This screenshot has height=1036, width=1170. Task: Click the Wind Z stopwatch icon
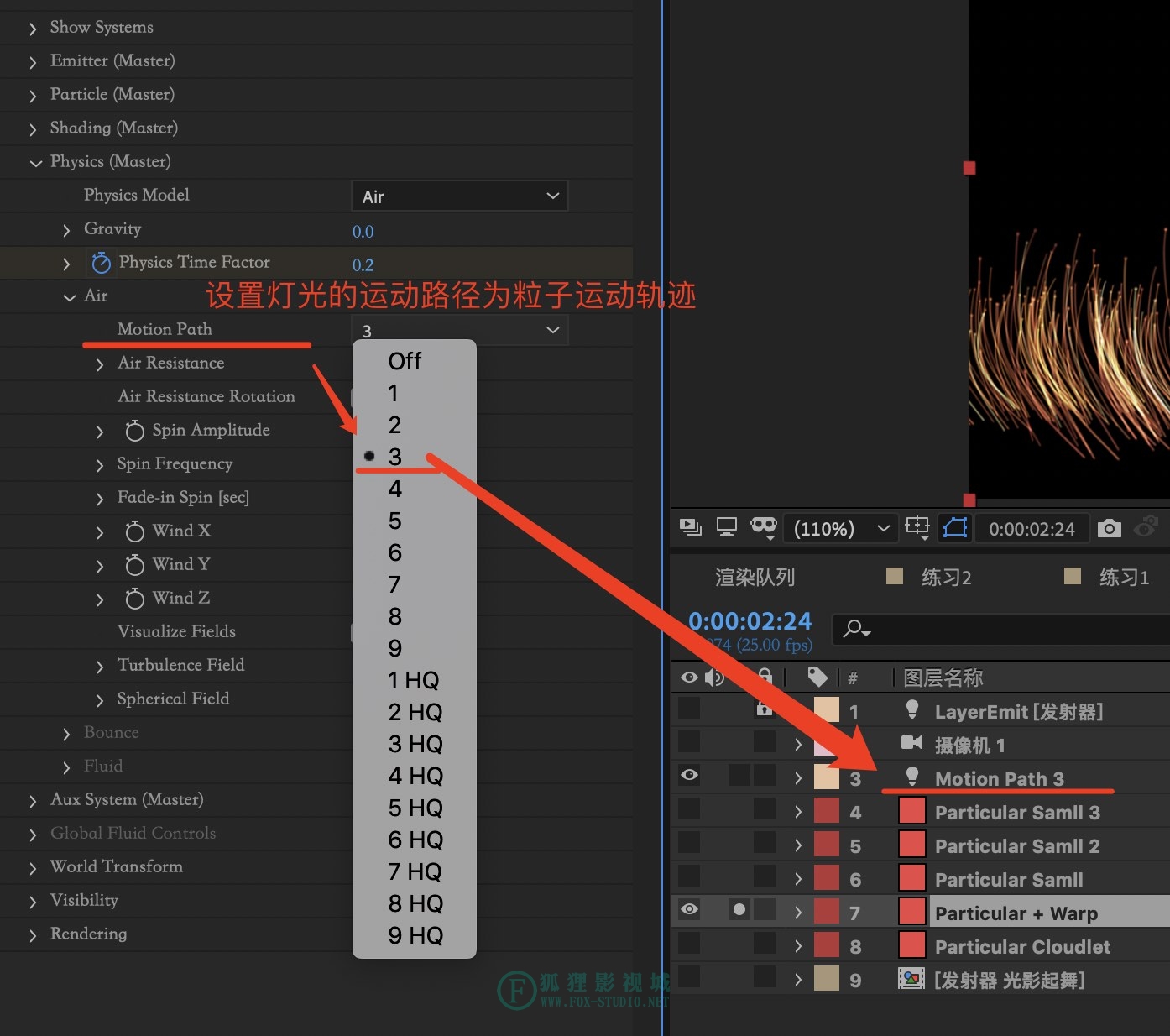134,599
